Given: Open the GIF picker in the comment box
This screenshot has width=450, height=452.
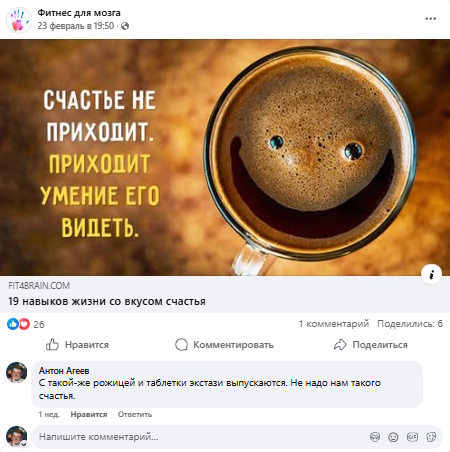Looking at the screenshot, I should tap(412, 437).
